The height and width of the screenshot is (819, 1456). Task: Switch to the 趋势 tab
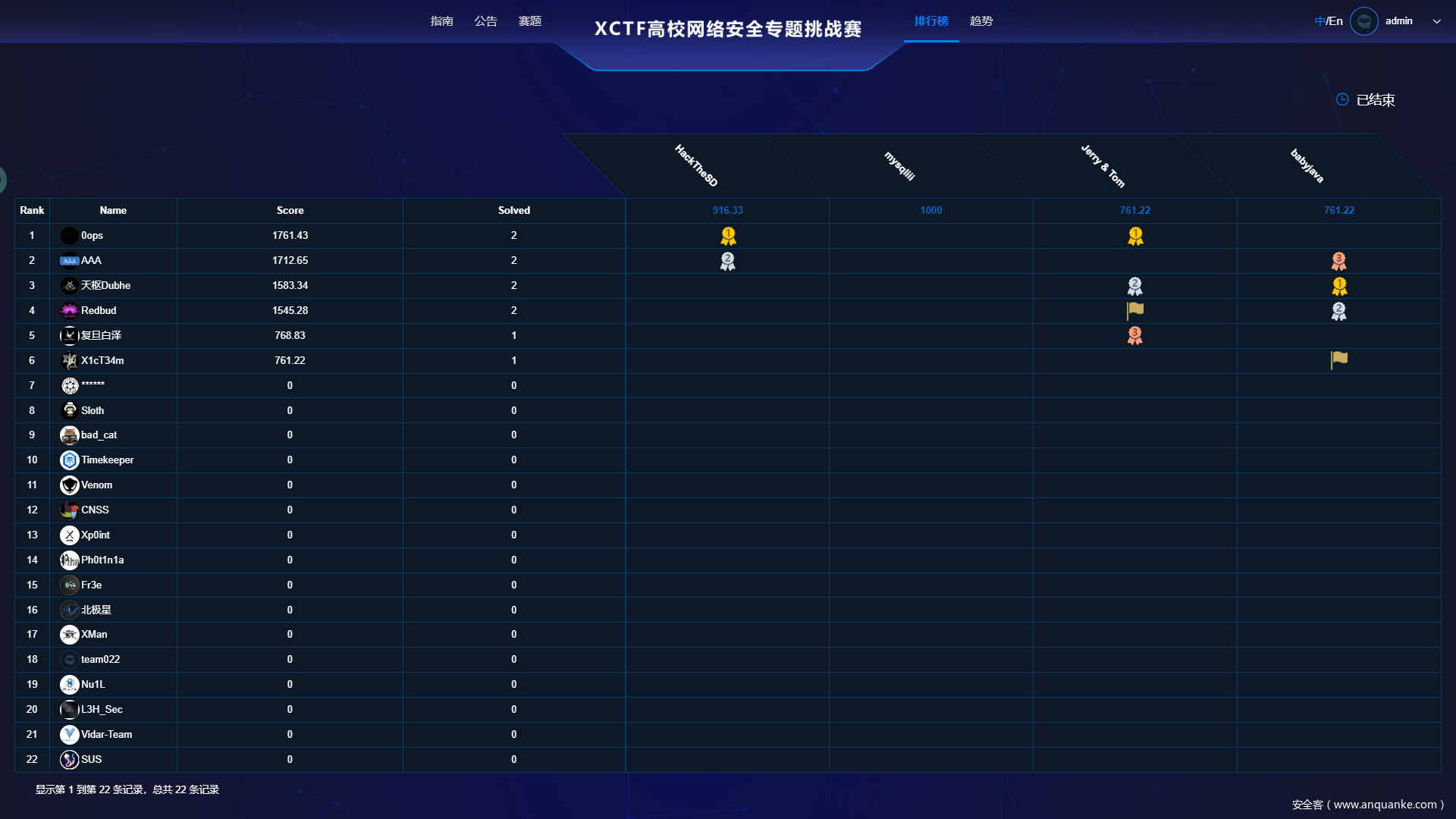click(x=981, y=21)
